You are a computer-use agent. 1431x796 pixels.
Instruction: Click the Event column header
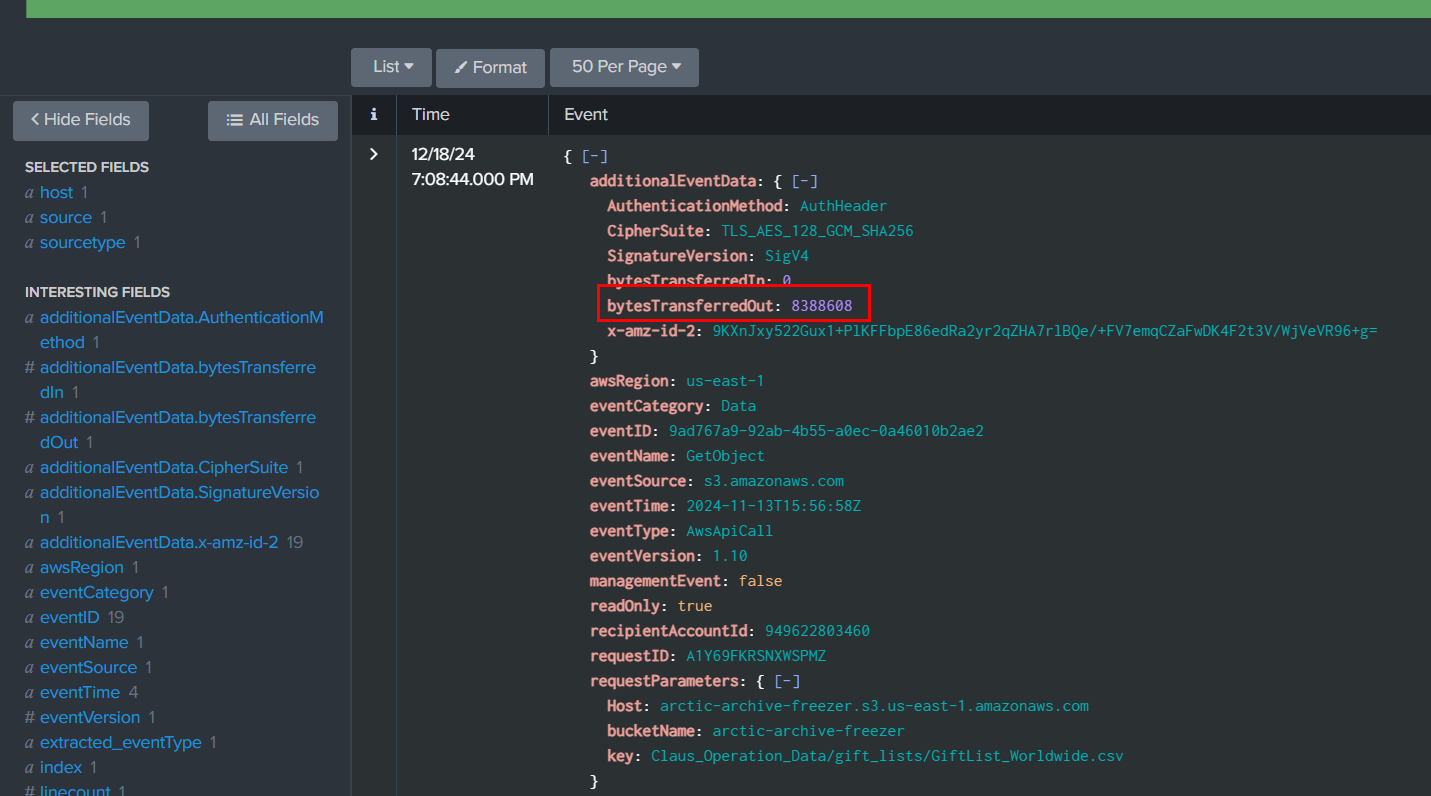click(586, 115)
